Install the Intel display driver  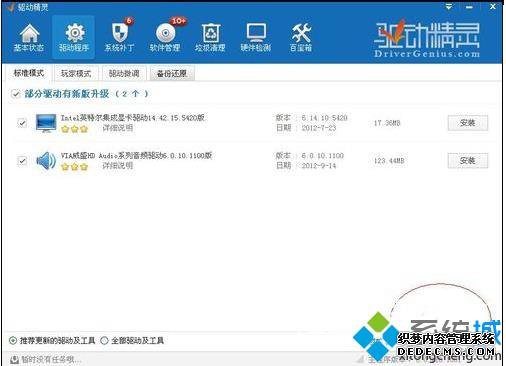pos(468,123)
